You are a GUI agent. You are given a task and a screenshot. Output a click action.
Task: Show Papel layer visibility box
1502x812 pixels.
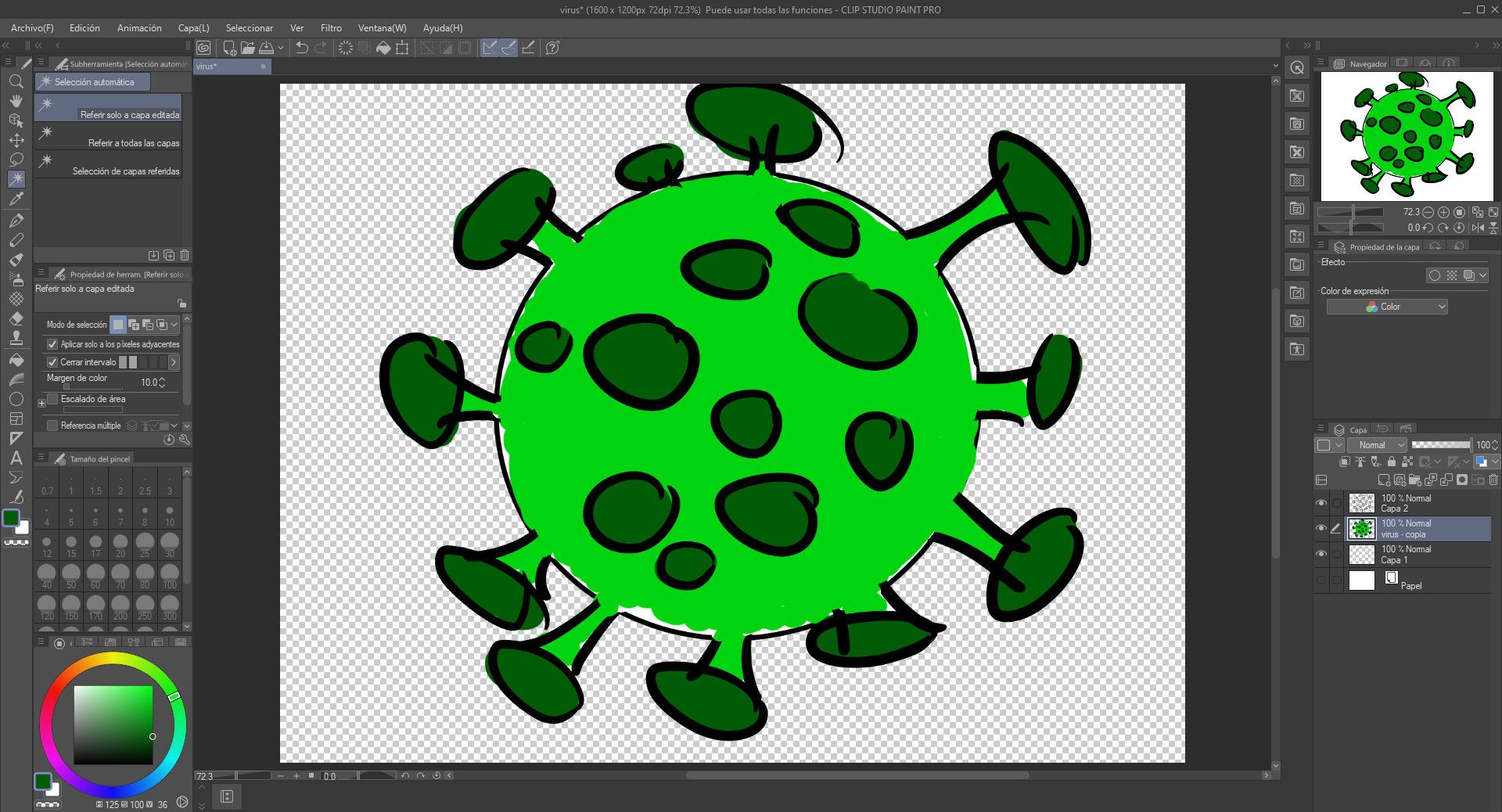pyautogui.click(x=1321, y=580)
